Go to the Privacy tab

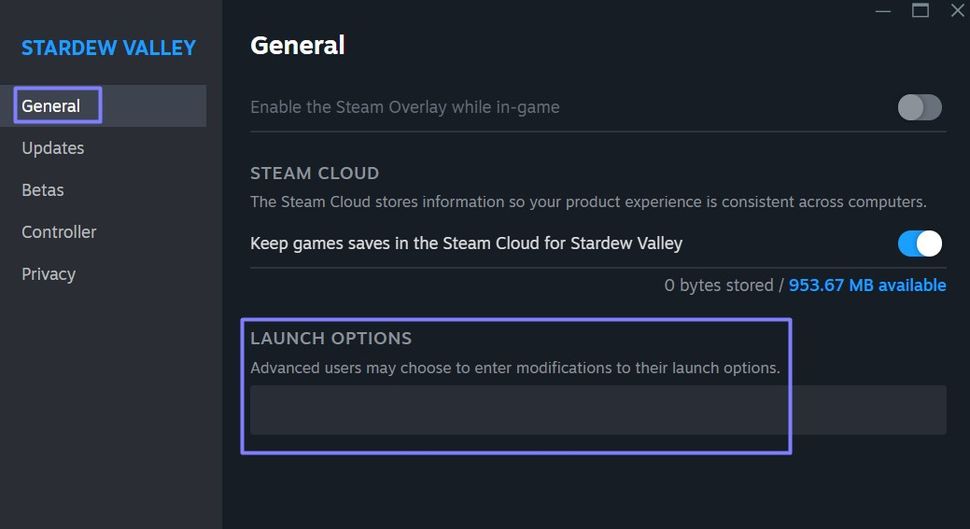49,274
